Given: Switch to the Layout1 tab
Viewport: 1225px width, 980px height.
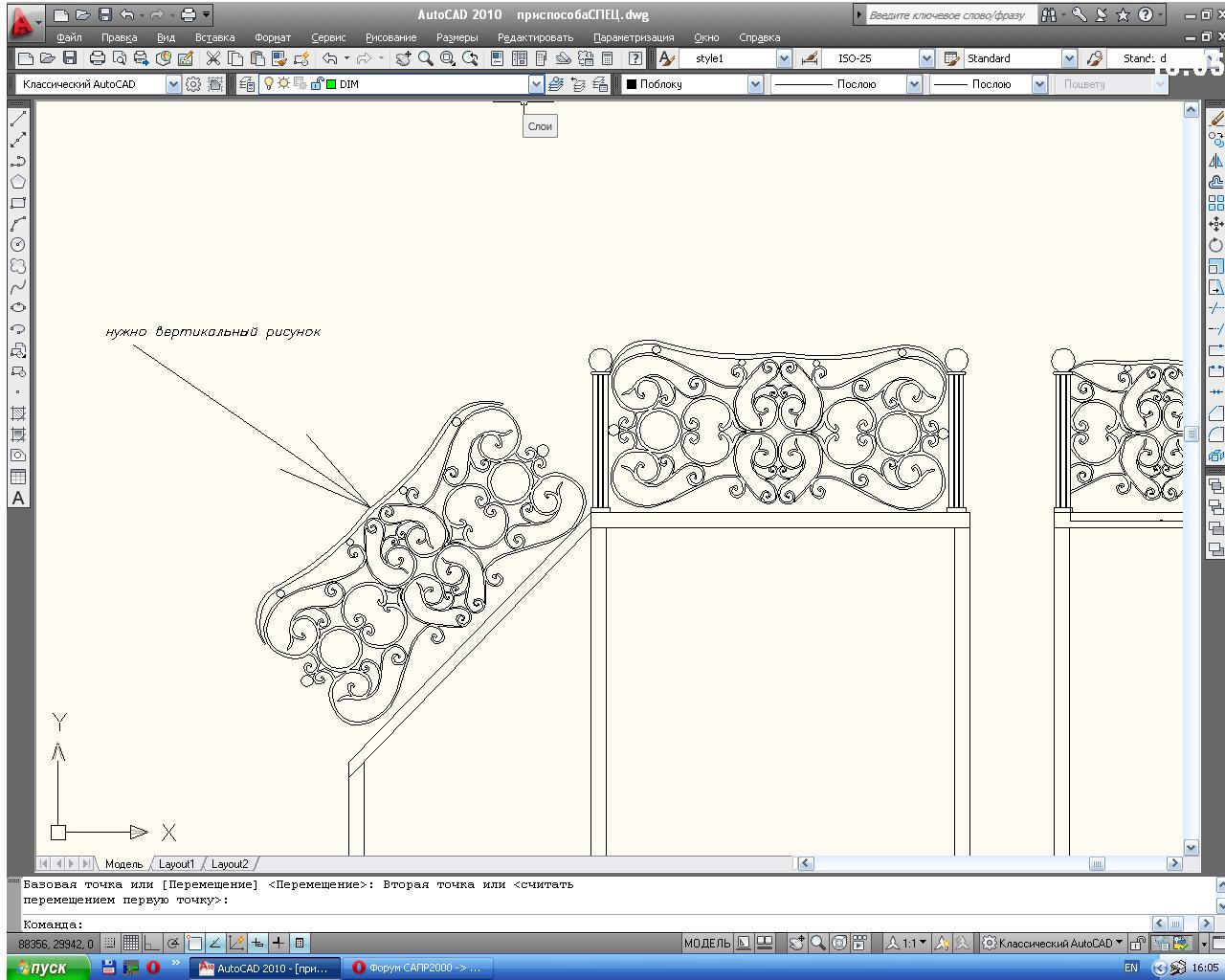Looking at the screenshot, I should (176, 864).
